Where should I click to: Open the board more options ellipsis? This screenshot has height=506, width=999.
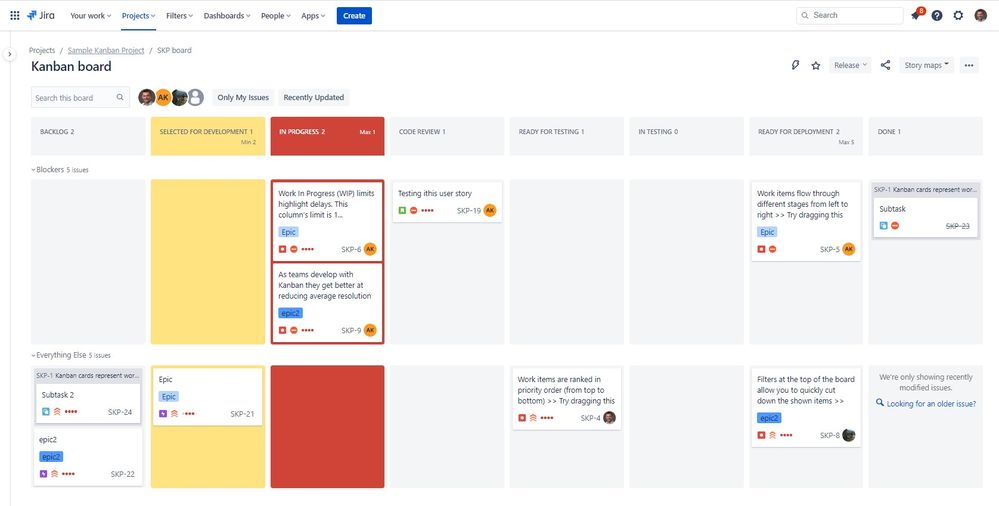click(968, 65)
